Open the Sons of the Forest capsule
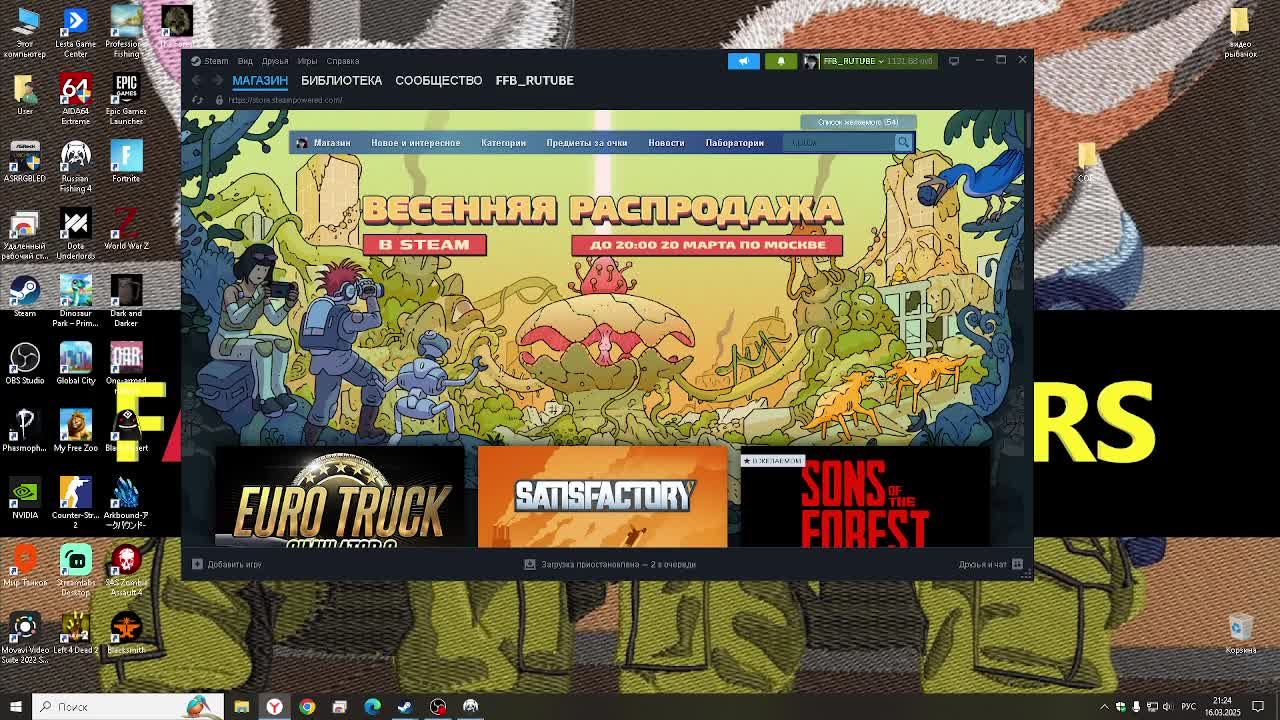The width and height of the screenshot is (1280, 720). [x=865, y=497]
